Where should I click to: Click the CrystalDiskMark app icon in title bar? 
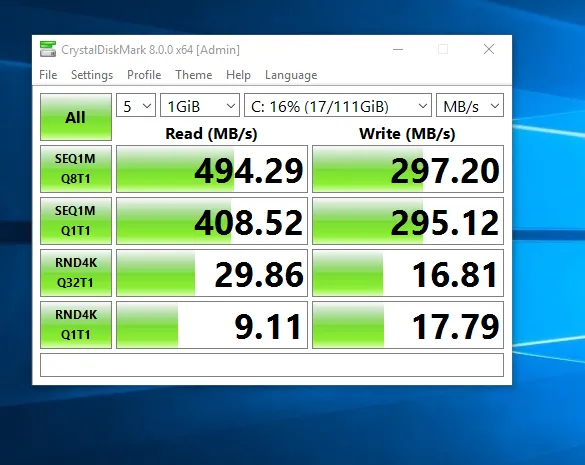click(48, 49)
